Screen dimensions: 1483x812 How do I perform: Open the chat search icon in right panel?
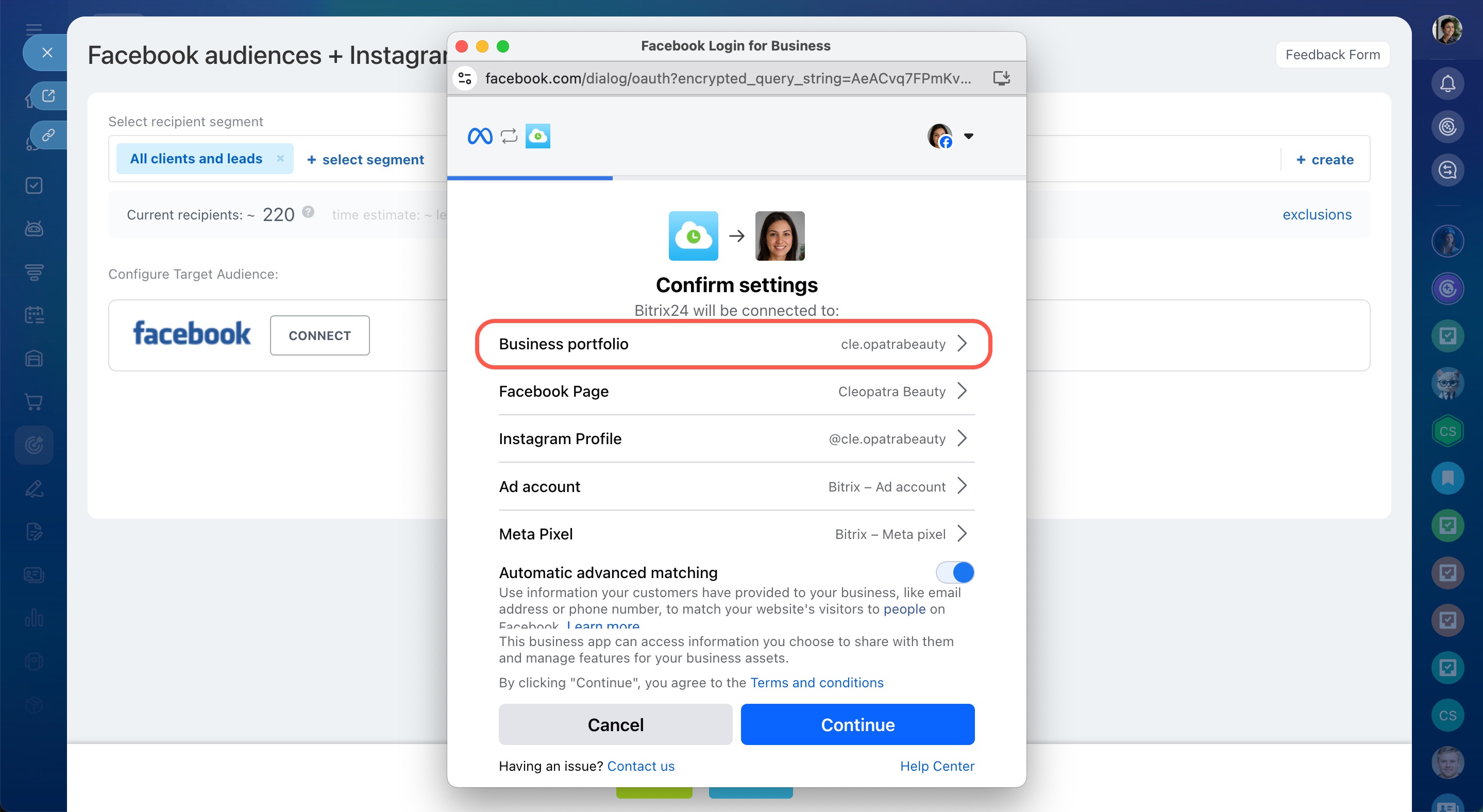[x=1447, y=171]
